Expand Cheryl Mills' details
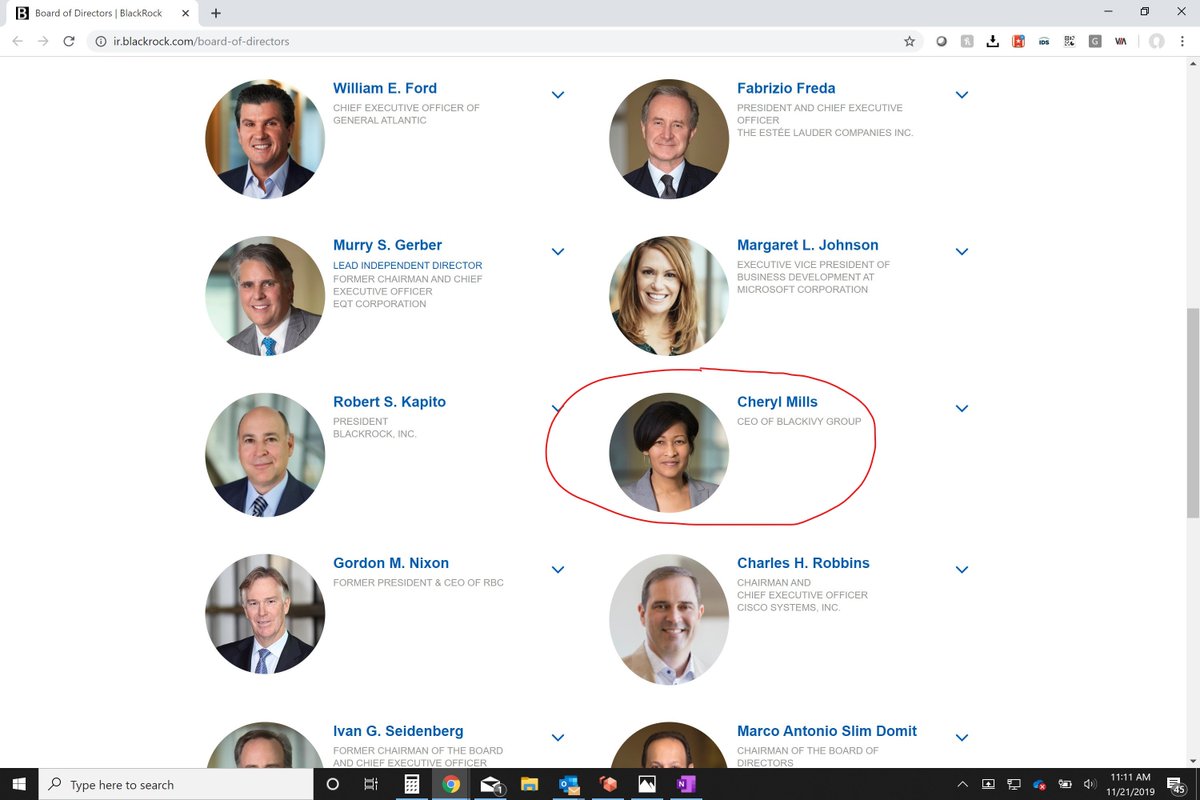The image size is (1200, 800). [x=962, y=409]
